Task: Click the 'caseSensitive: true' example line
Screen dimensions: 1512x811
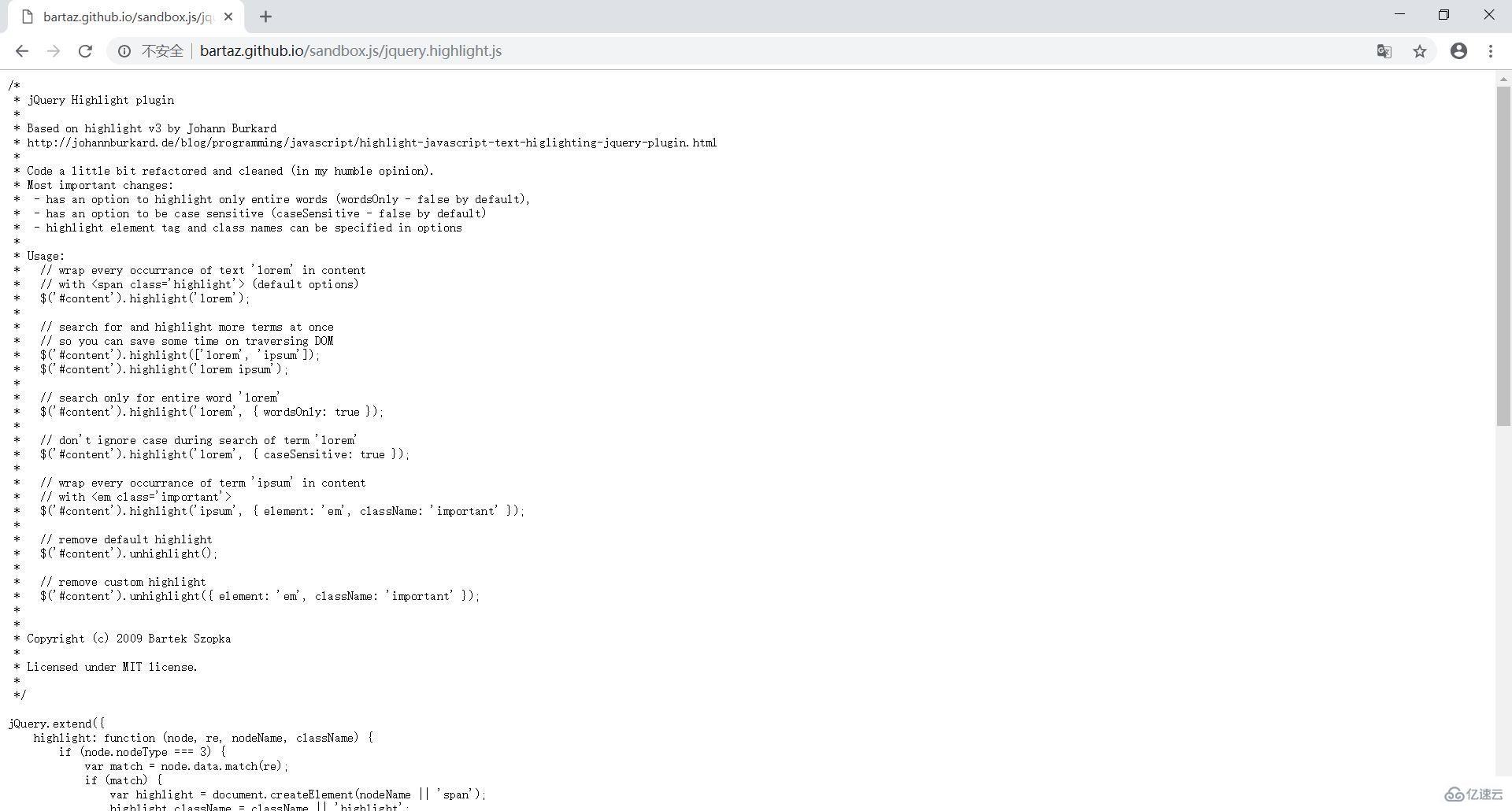Action: (x=224, y=454)
